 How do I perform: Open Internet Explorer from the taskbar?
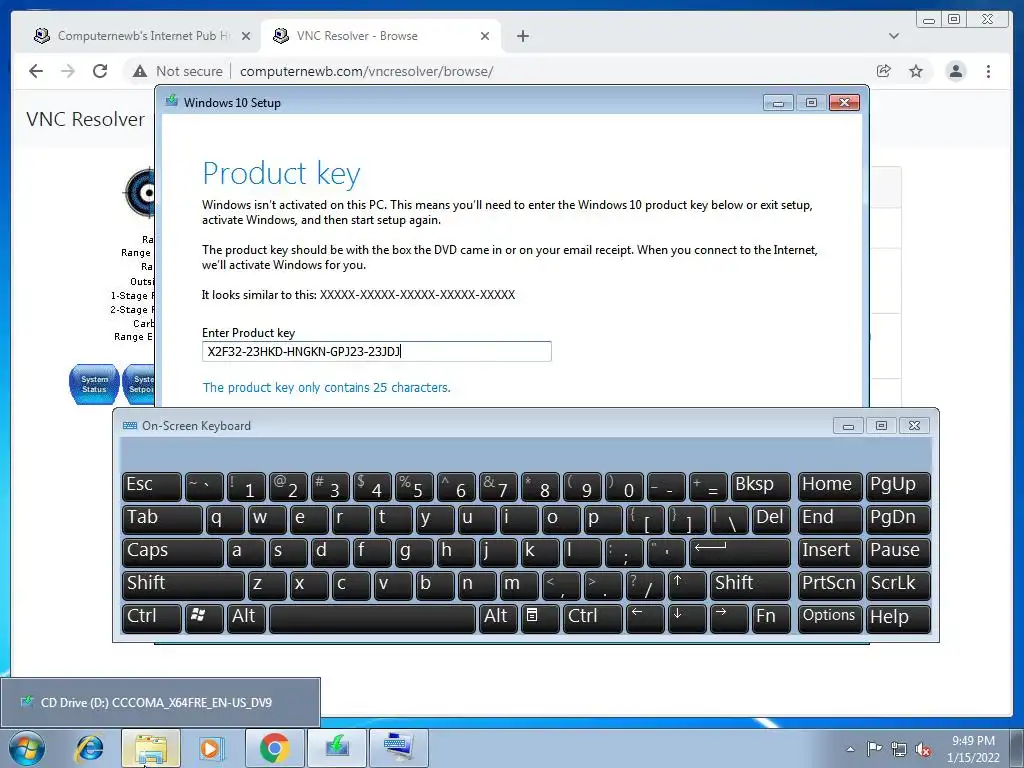(89, 748)
